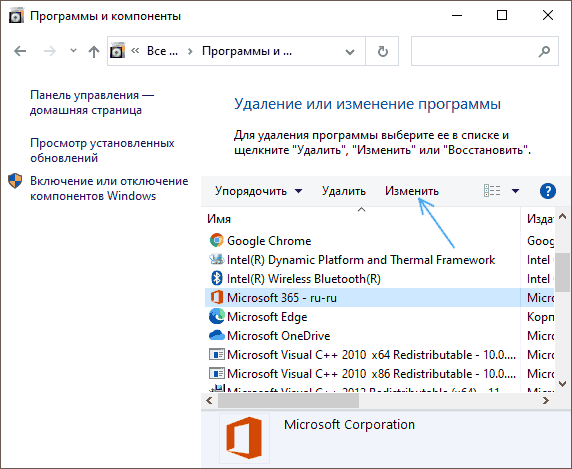Click the horizontal scrollbar thumb

tap(288, 400)
